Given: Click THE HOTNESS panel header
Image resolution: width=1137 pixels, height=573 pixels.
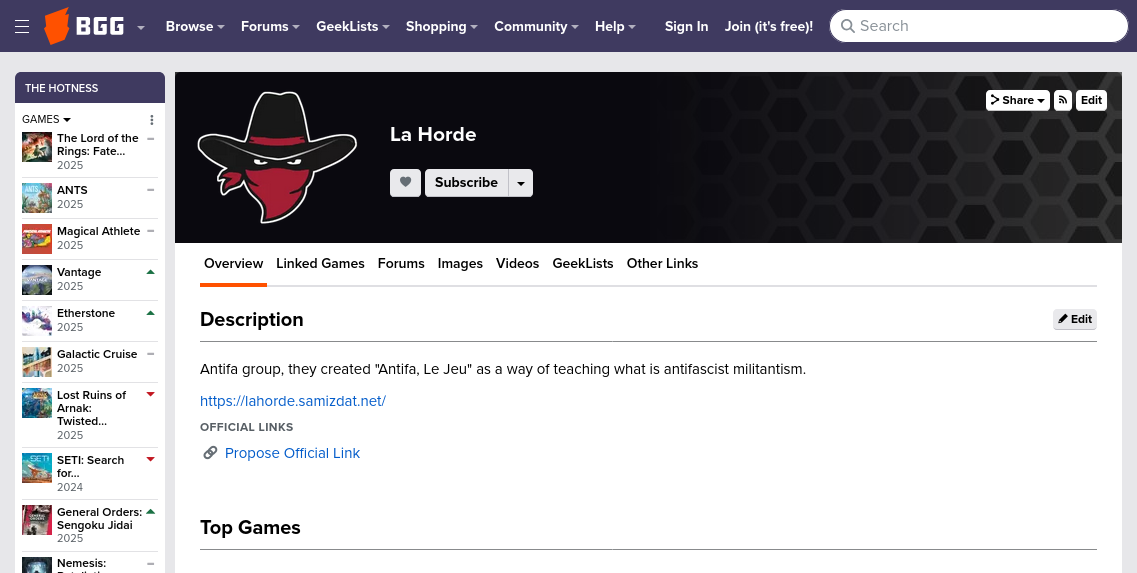Looking at the screenshot, I should point(90,88).
